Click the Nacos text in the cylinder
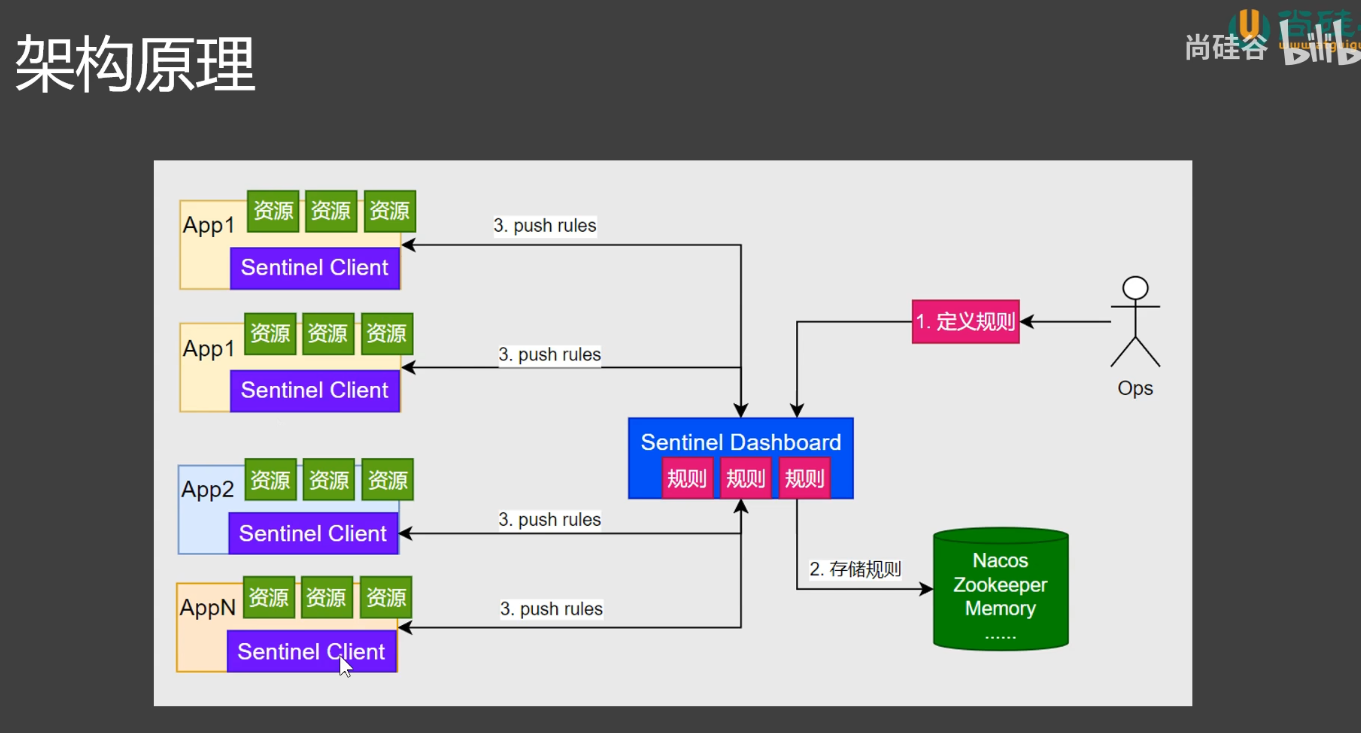This screenshot has width=1361, height=733. (x=1000, y=561)
